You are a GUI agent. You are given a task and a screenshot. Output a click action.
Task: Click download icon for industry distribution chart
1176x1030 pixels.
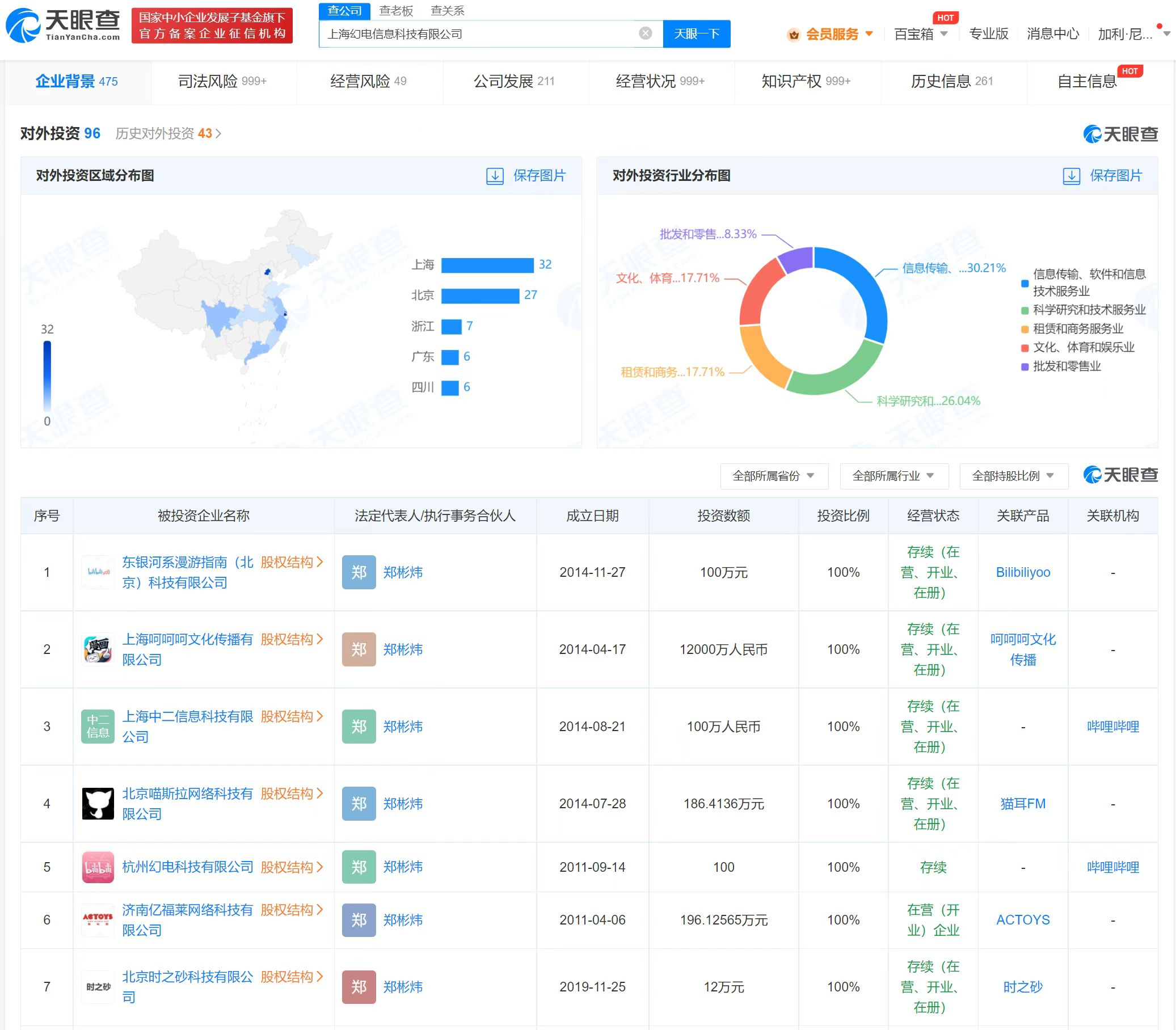coord(1072,176)
